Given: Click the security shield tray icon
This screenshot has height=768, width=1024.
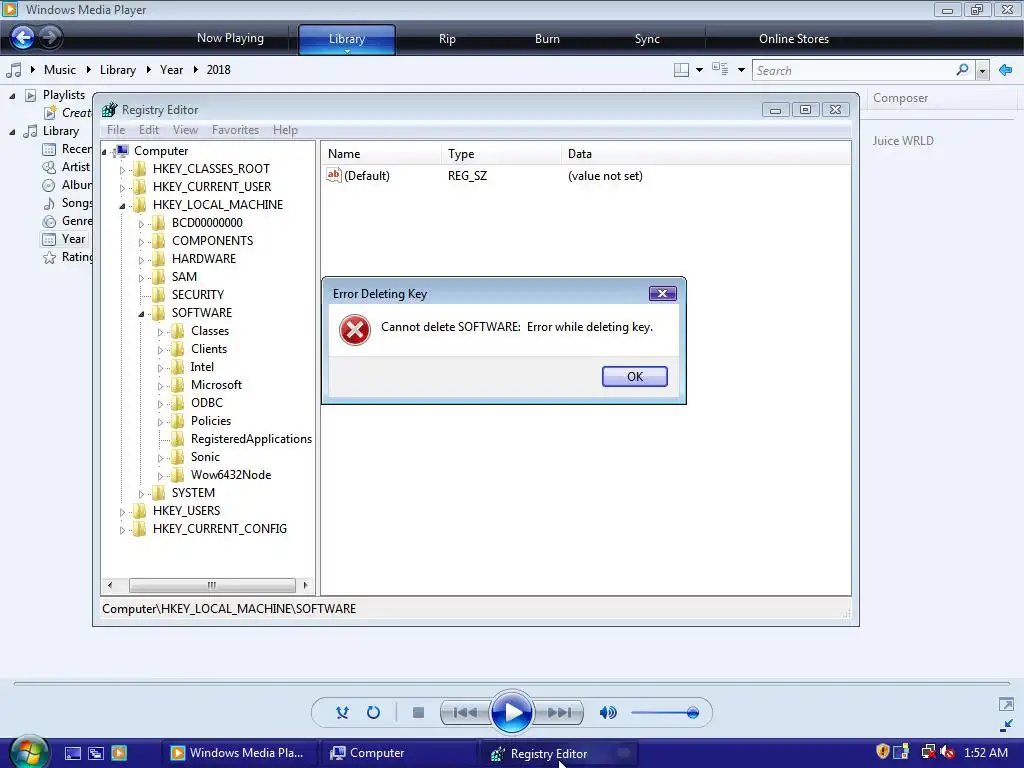Looking at the screenshot, I should point(882,752).
